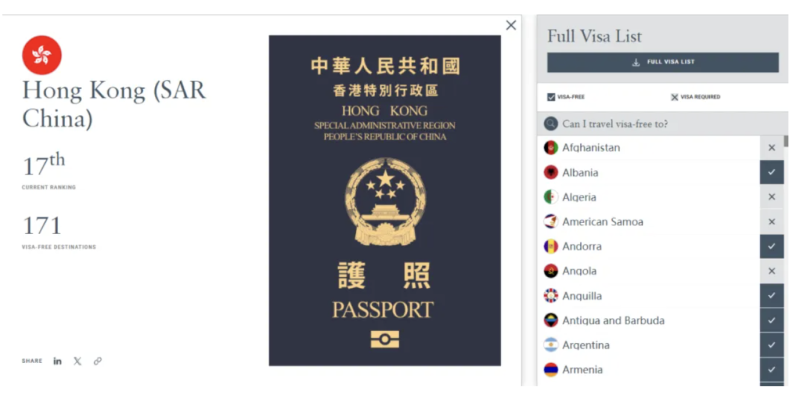
Task: Select Andorra in the visa list
Action: [648, 246]
